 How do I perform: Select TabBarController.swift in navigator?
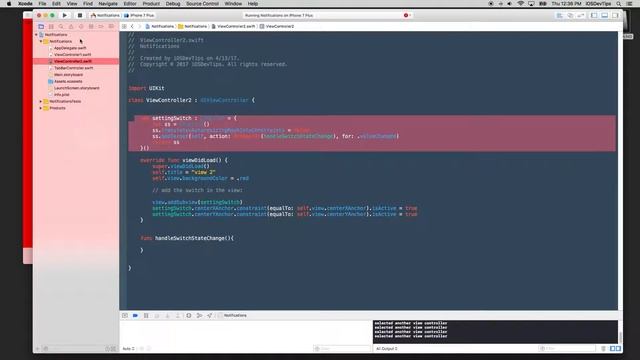[x=73, y=68]
